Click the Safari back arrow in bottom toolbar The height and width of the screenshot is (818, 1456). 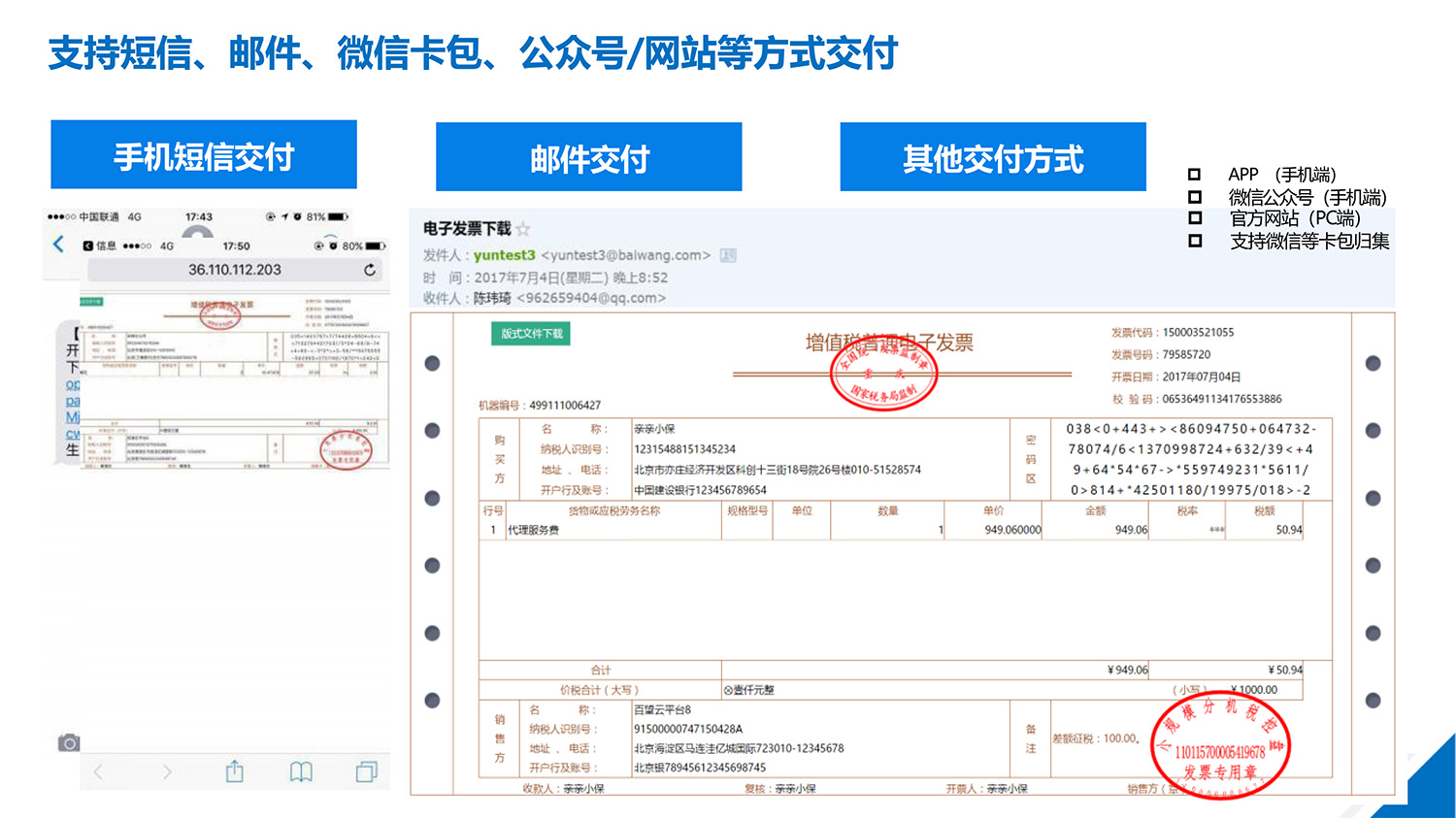[x=98, y=772]
